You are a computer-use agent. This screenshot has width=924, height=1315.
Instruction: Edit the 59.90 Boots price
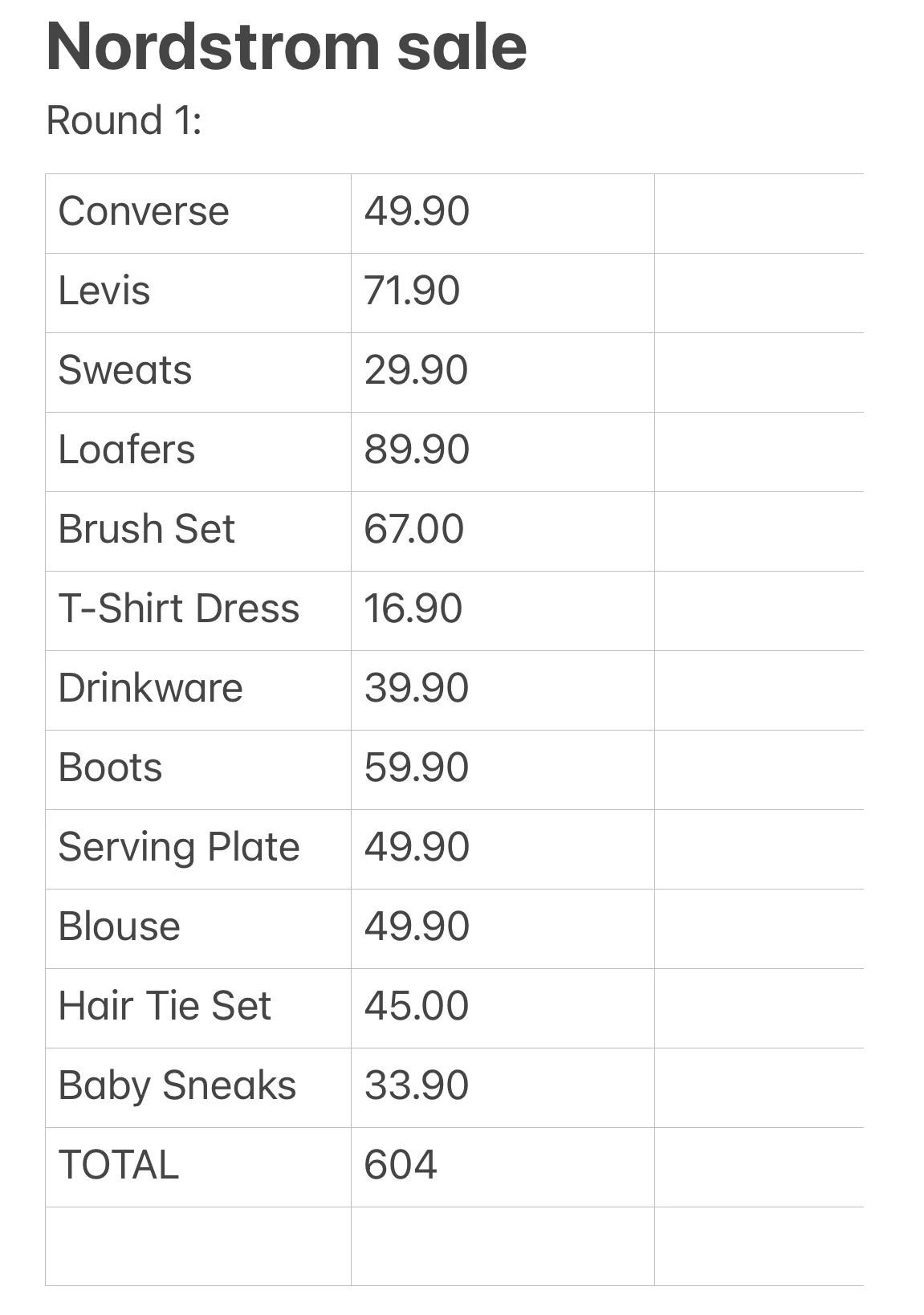(503, 770)
